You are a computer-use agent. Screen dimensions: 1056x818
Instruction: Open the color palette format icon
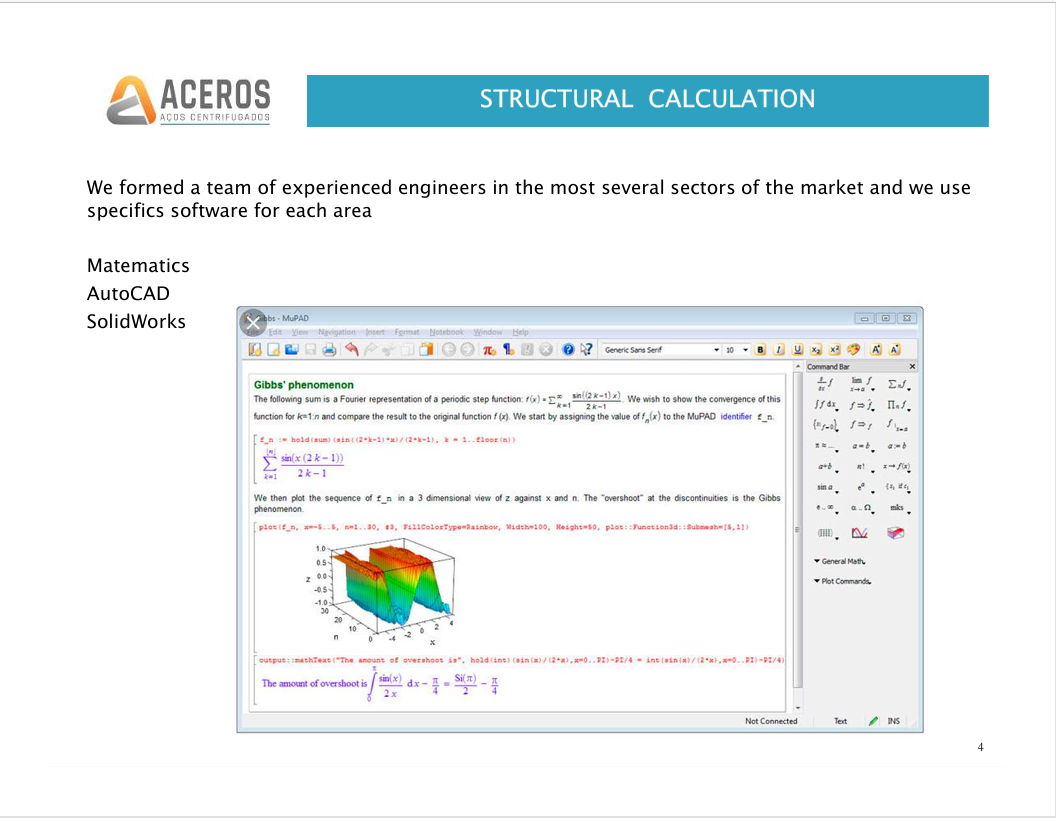tap(853, 349)
